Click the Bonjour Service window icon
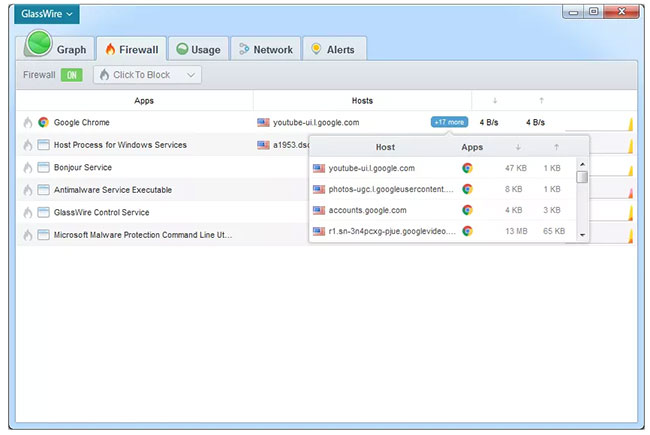Screen dimensions: 650x435 coord(43,167)
